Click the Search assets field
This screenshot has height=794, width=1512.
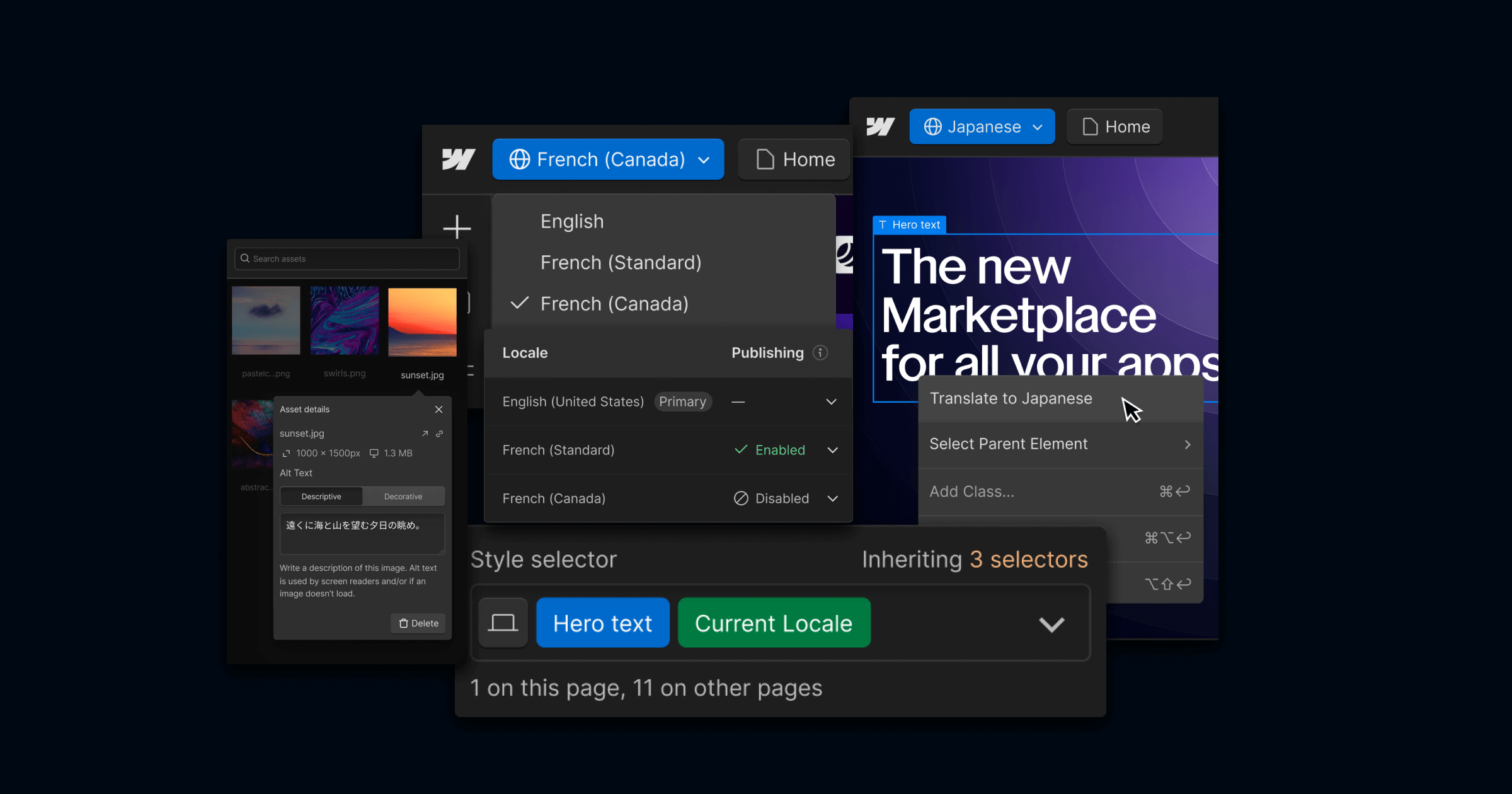347,259
